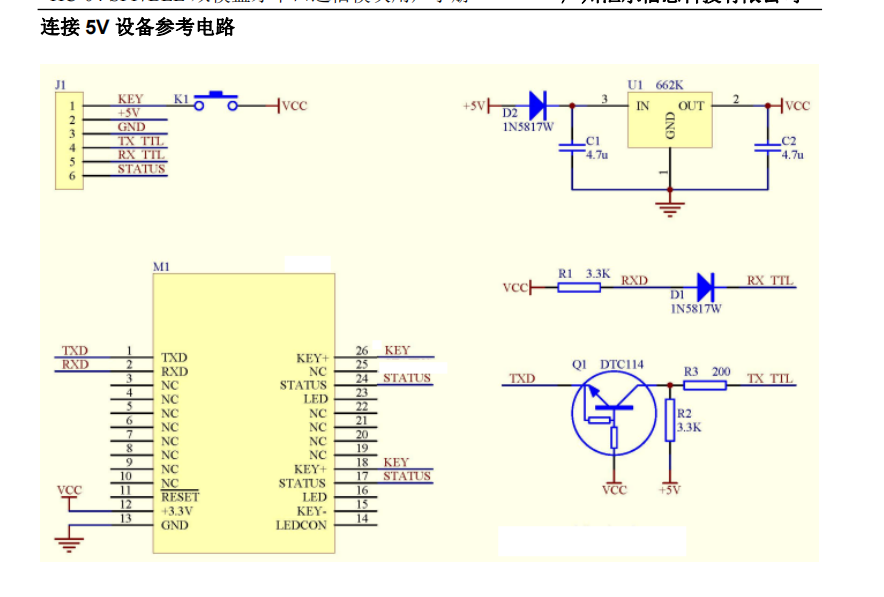Click the LEDCON pin label on M1
884x597 pixels.
pyautogui.click(x=301, y=525)
